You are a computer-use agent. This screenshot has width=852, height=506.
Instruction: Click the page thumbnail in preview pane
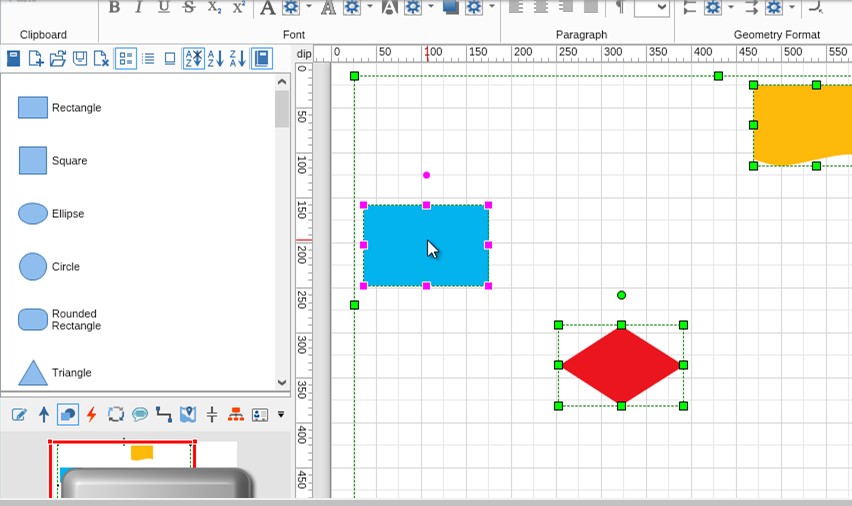123,468
